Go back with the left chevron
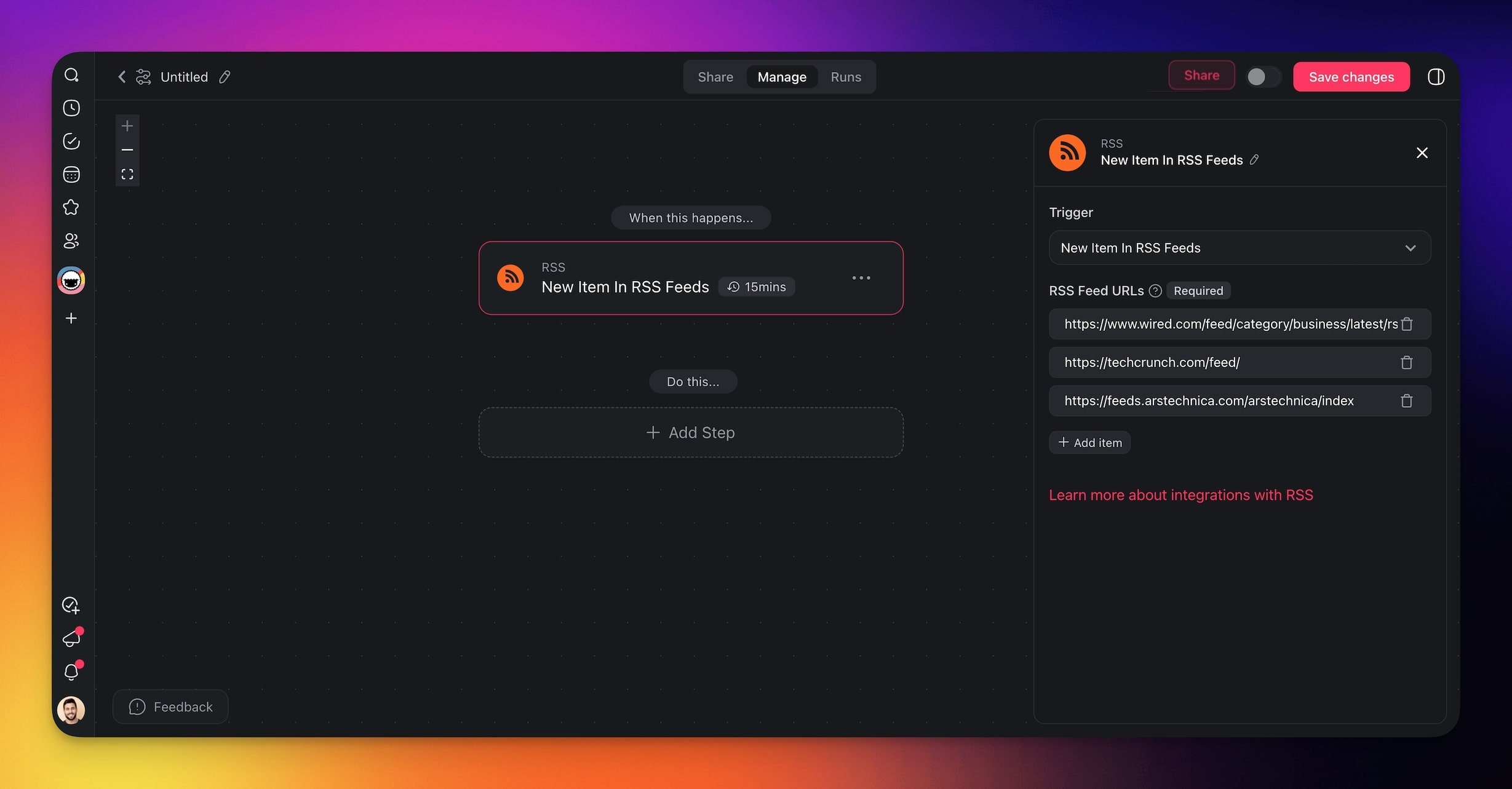Screen dimensions: 1512x789 click(x=122, y=77)
